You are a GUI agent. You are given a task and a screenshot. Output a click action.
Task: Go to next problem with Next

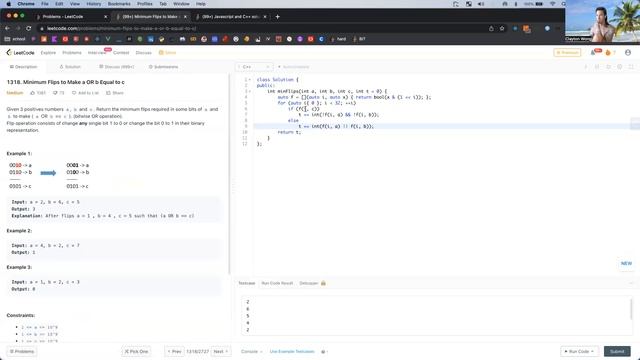click(x=221, y=351)
